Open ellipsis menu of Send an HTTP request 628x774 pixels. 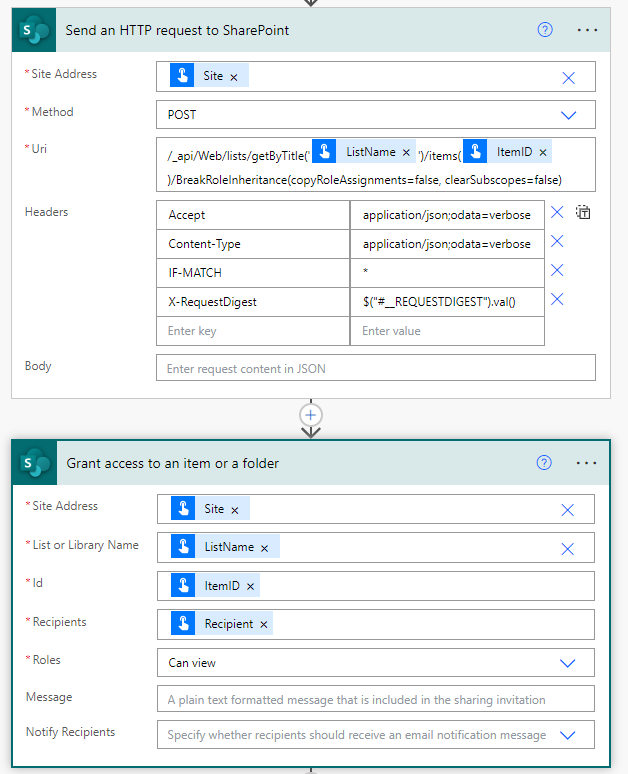click(587, 30)
